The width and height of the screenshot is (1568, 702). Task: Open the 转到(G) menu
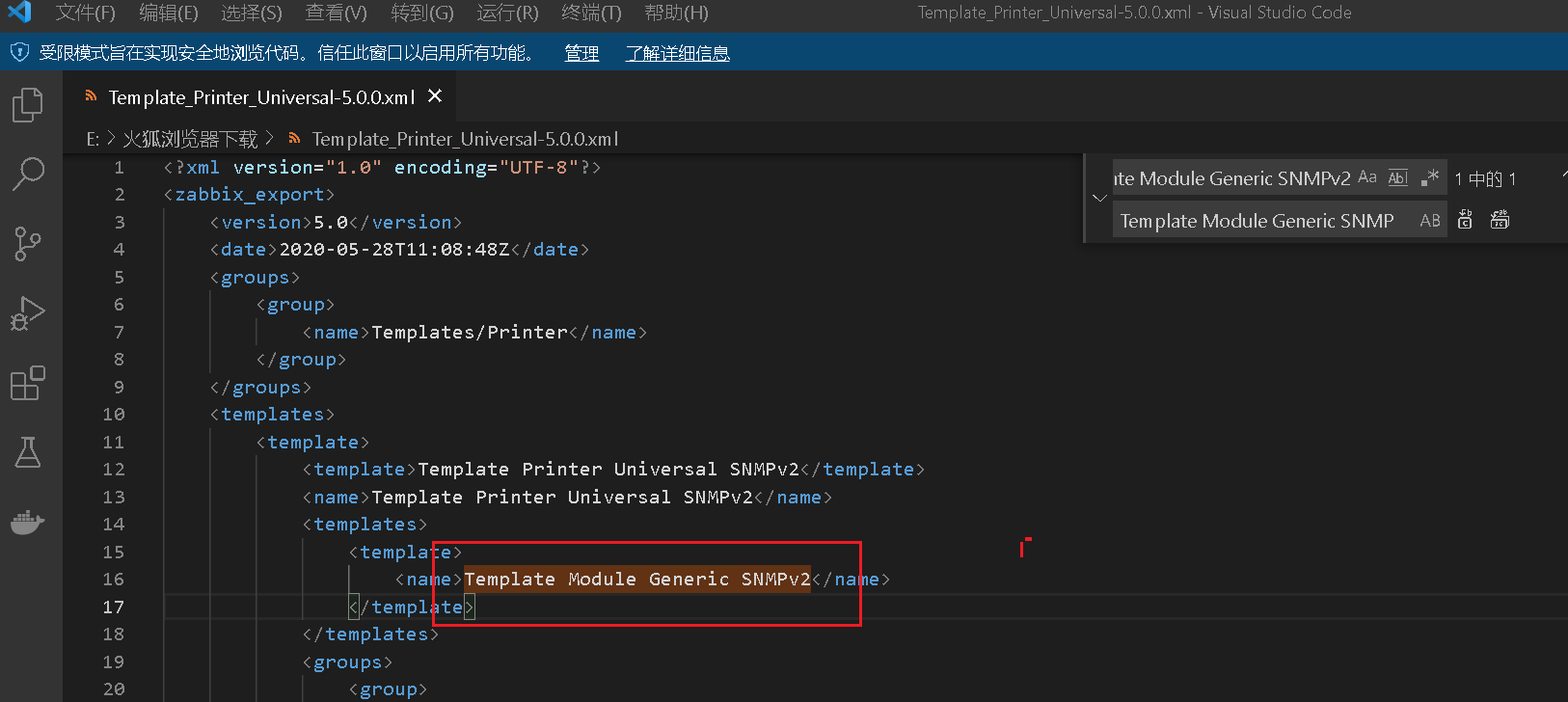(x=422, y=13)
